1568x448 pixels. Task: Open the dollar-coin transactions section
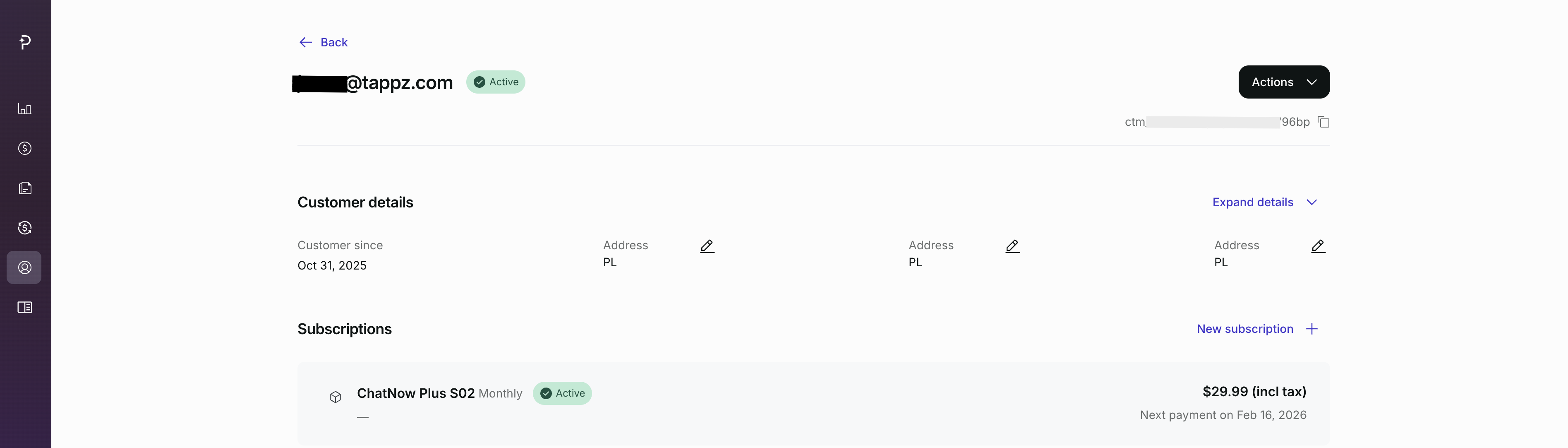tap(25, 148)
